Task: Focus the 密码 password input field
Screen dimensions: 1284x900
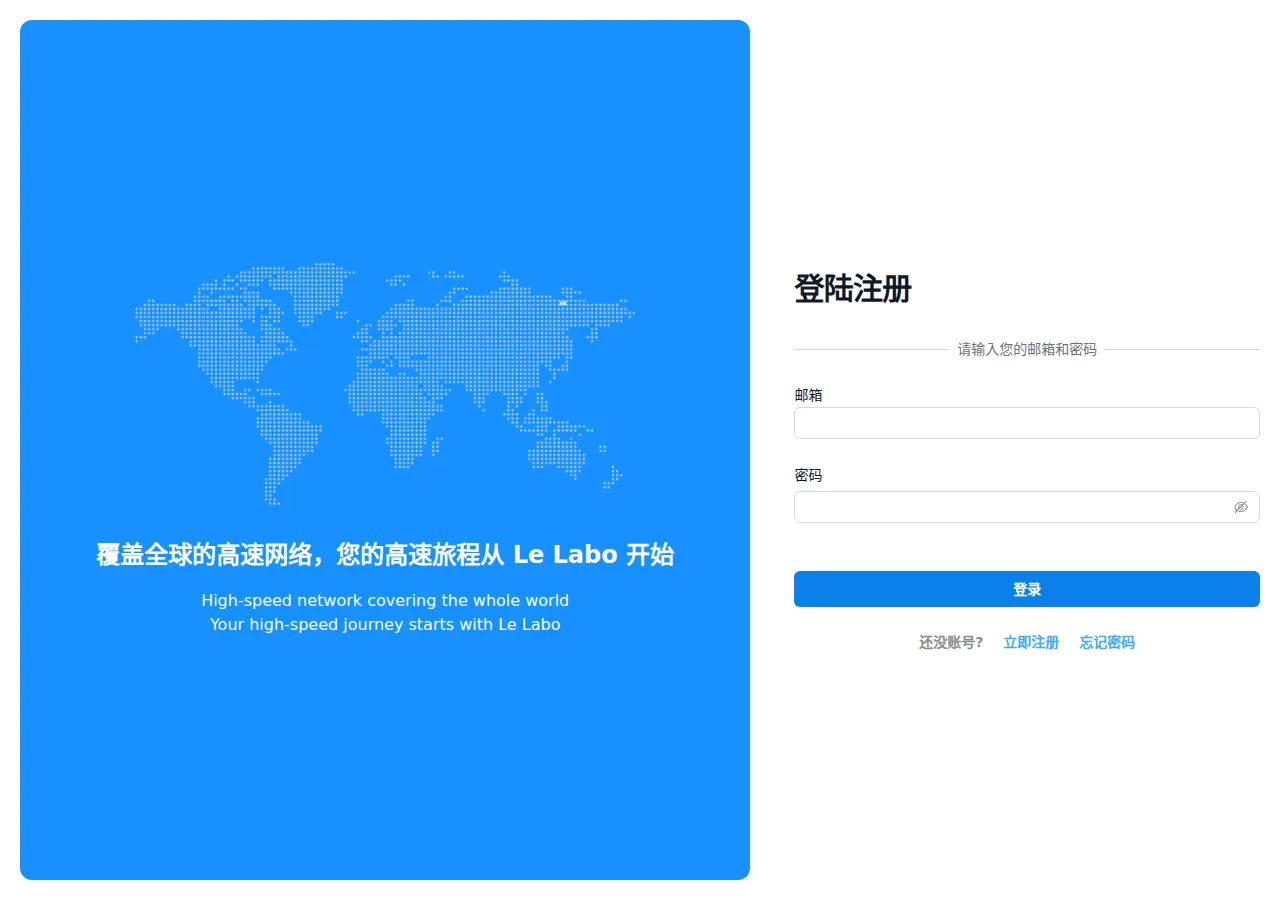Action: click(1026, 507)
